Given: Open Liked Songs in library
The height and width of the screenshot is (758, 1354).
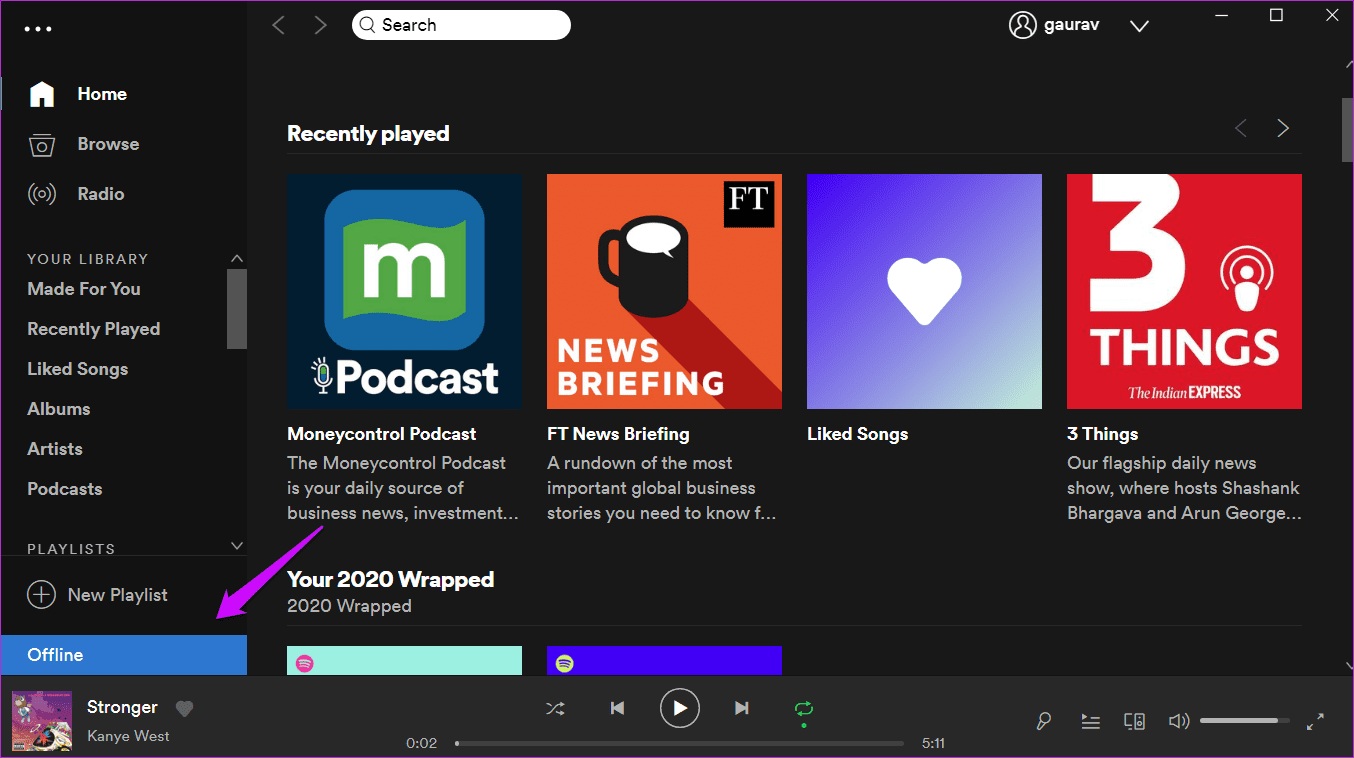Looking at the screenshot, I should pos(78,369).
